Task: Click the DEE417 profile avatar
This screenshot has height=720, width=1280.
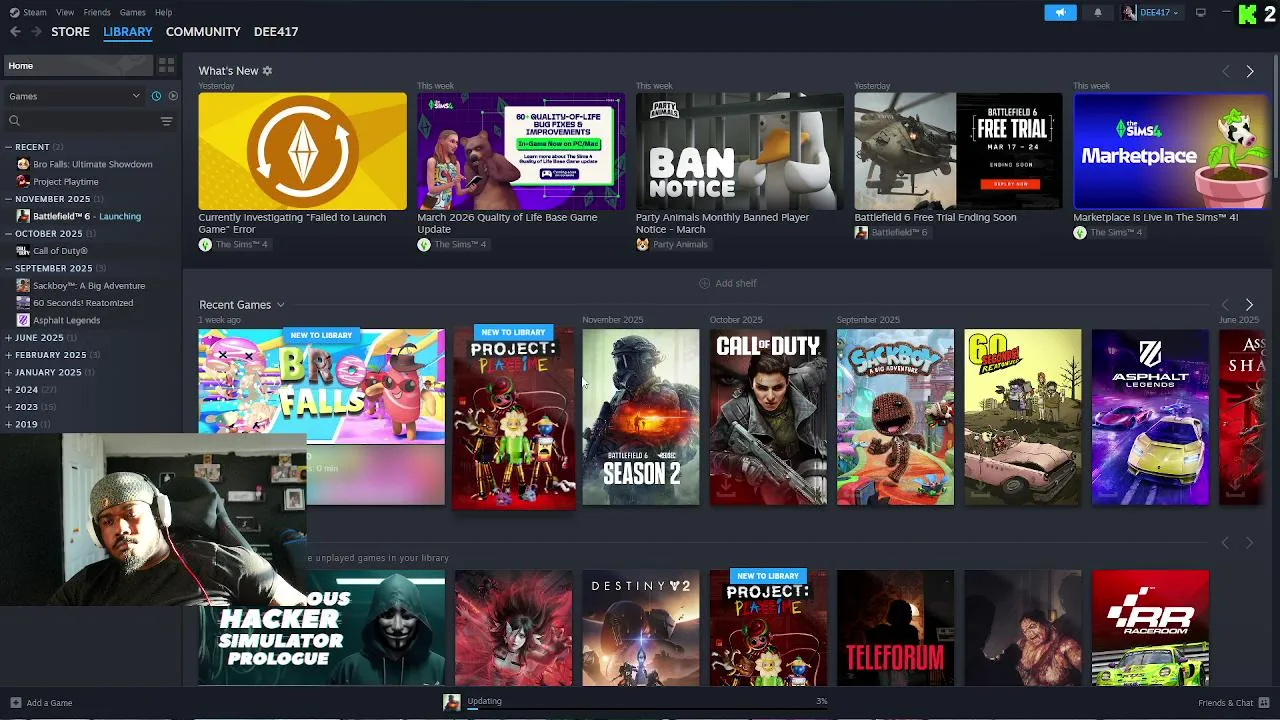Action: pos(1129,12)
